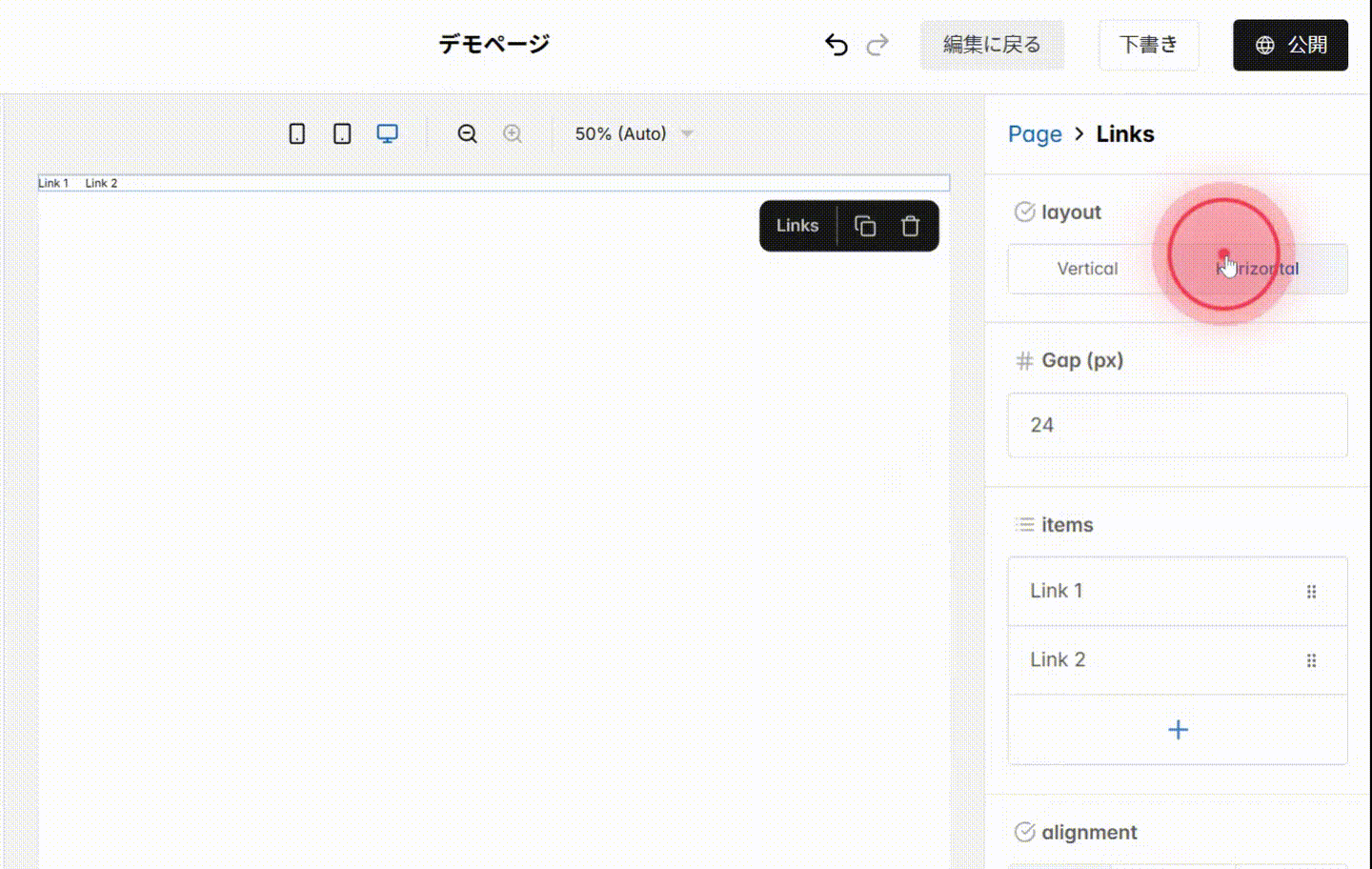This screenshot has height=869, width=1372.
Task: Add a new item with the plus button
Action: coord(1178,730)
